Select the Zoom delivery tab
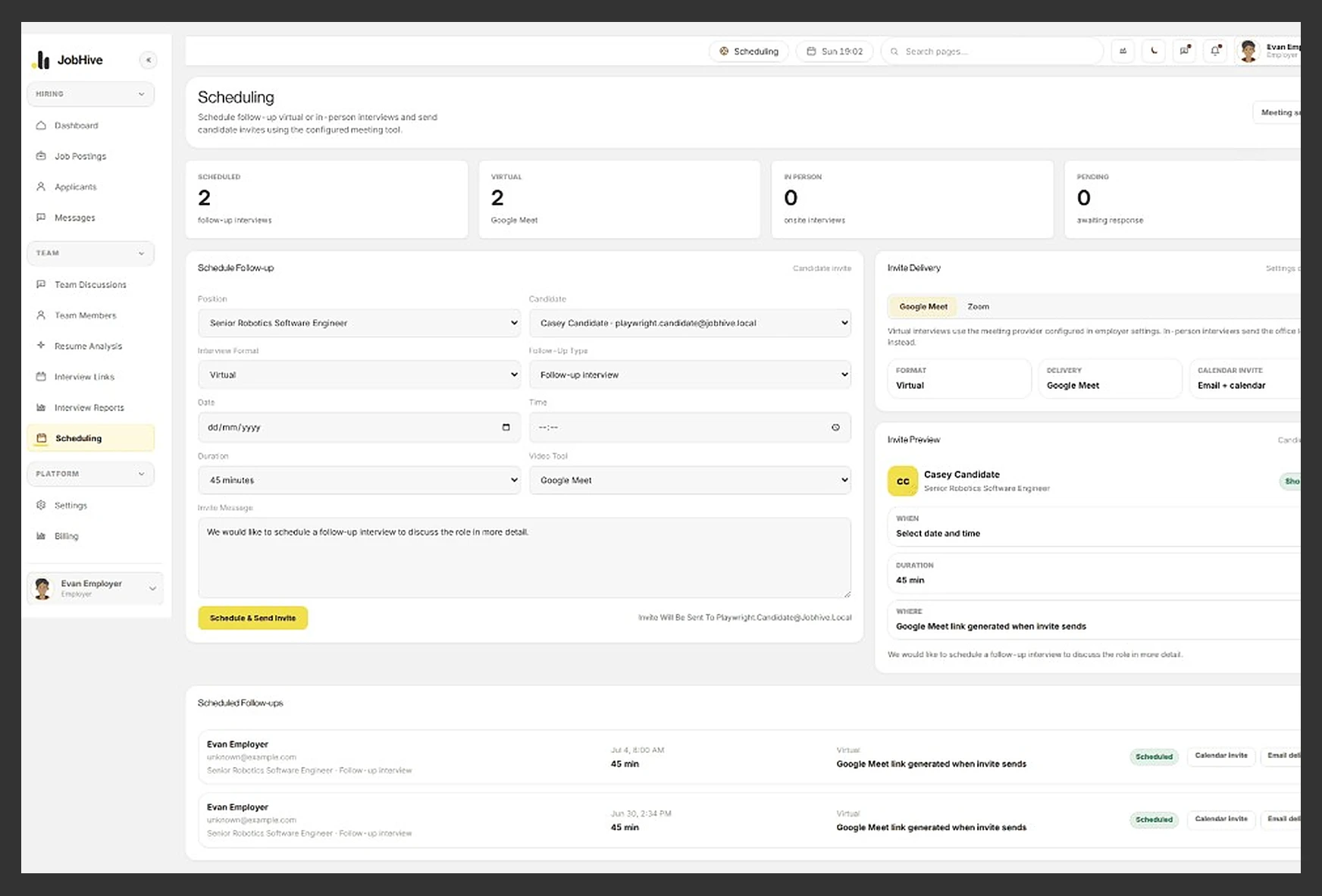The width and height of the screenshot is (1322, 896). point(978,307)
